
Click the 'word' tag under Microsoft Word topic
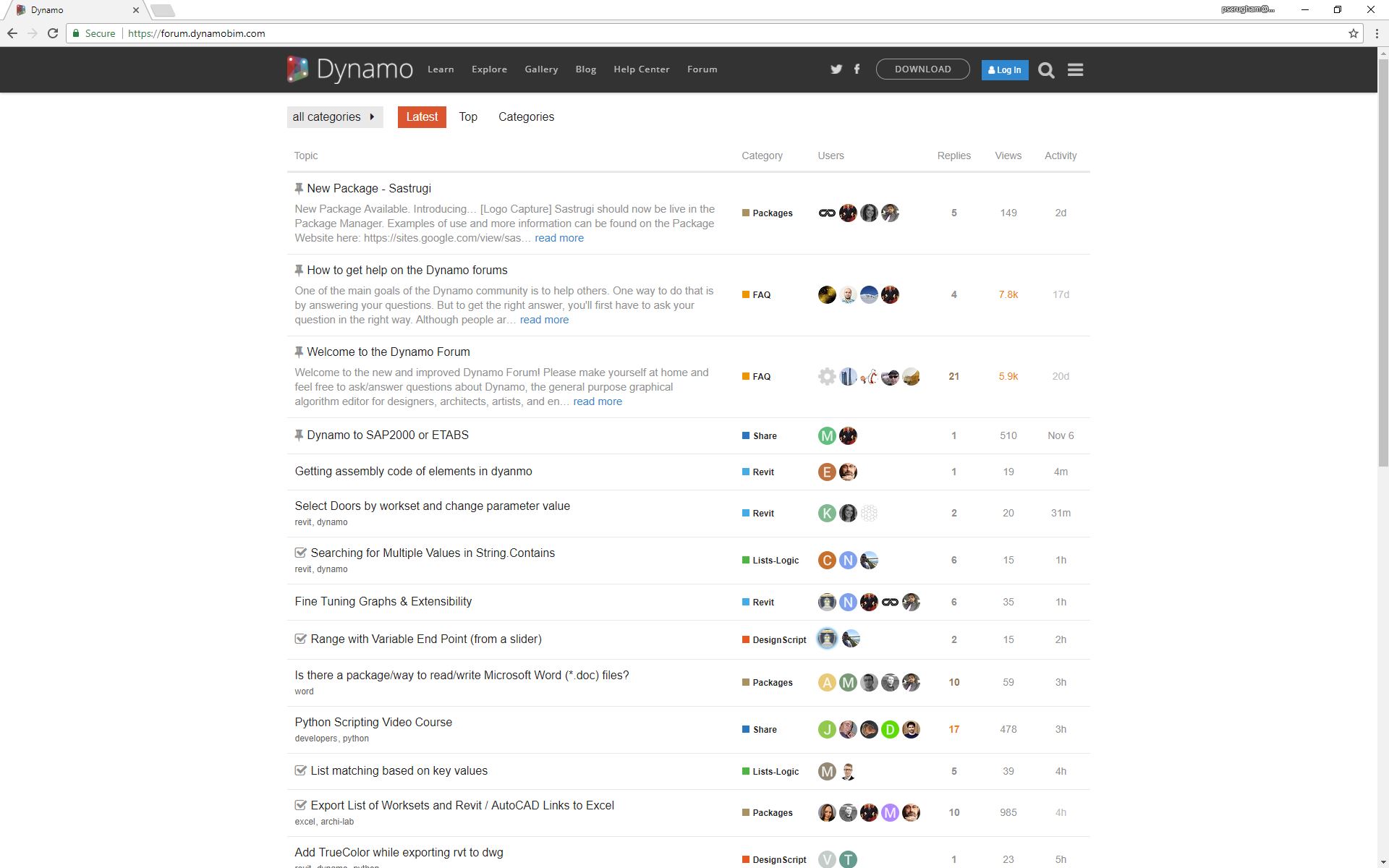[x=304, y=692]
